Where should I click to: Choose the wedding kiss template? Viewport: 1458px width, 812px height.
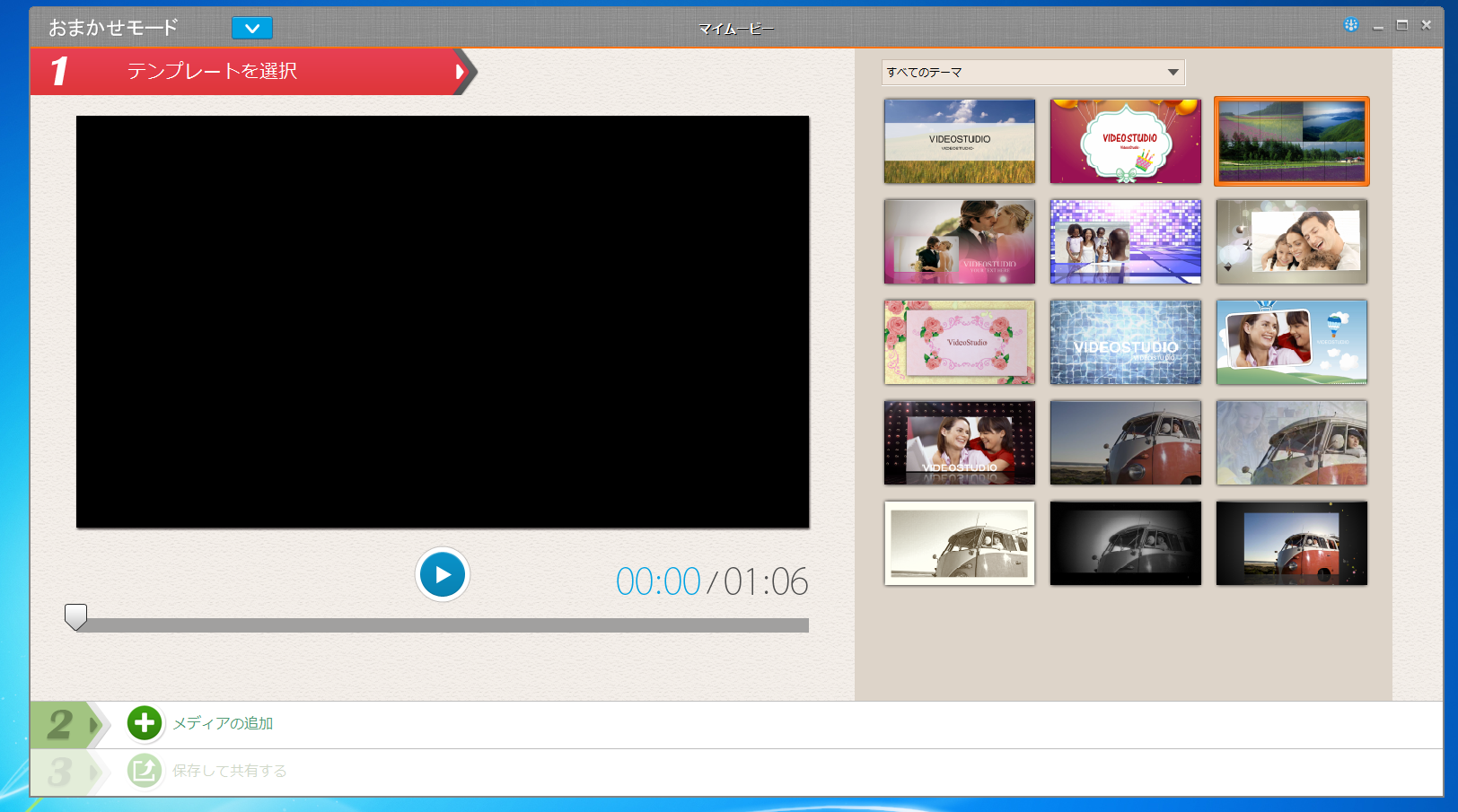point(960,242)
